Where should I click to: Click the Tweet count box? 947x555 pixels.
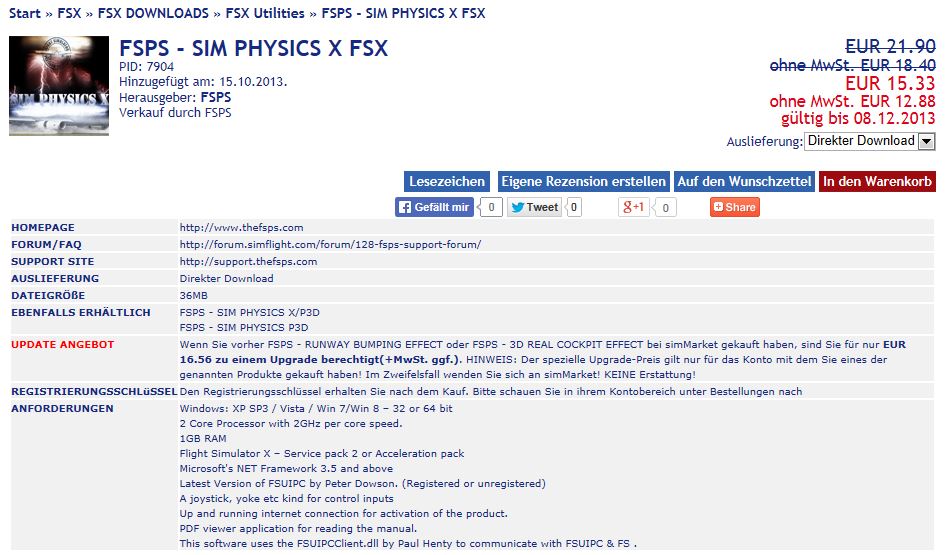[x=574, y=207]
